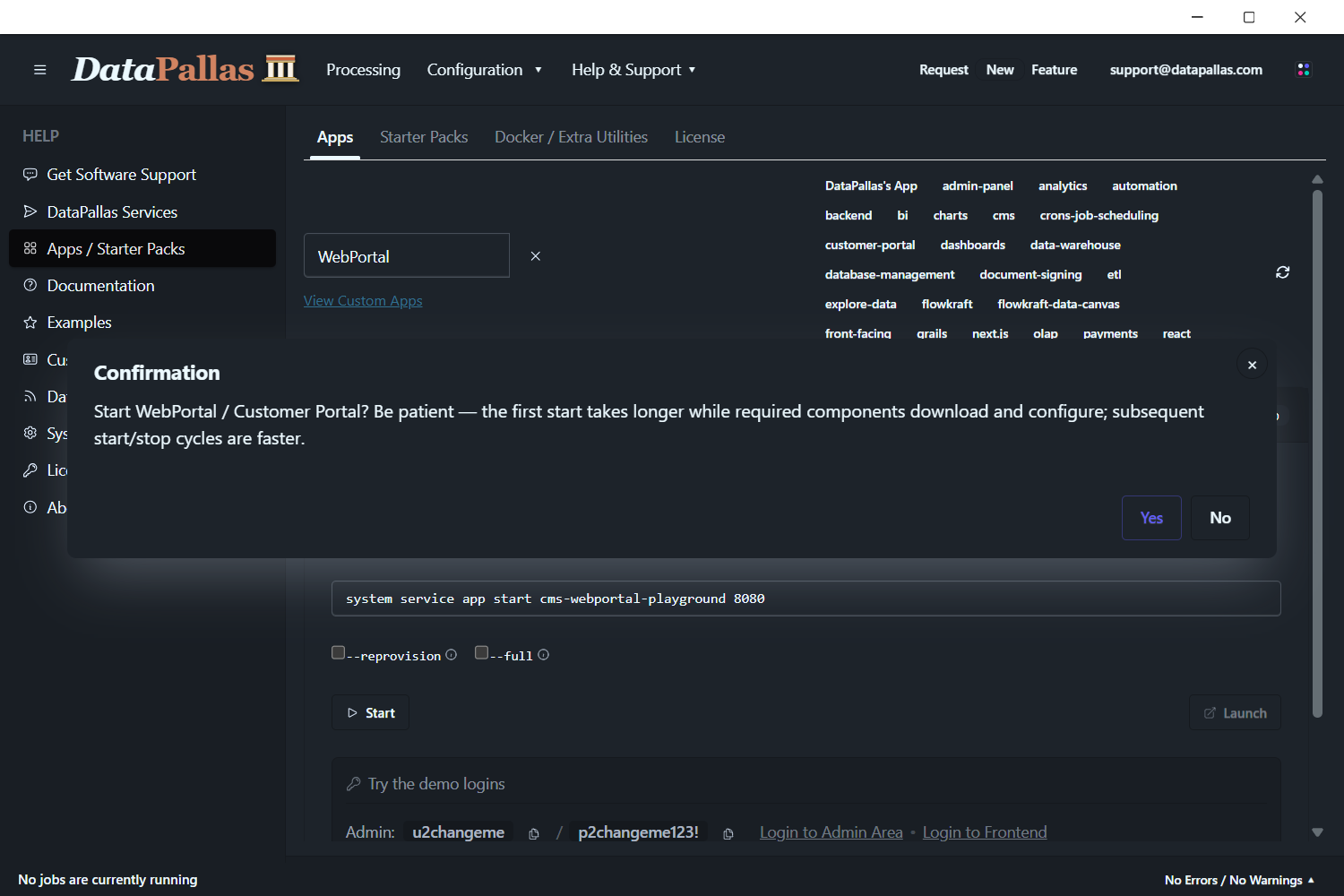Select Get Software Support in sidebar

[142, 175]
